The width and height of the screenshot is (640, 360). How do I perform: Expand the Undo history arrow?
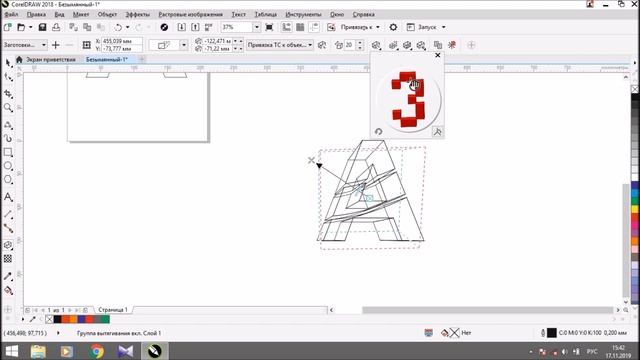[127, 27]
